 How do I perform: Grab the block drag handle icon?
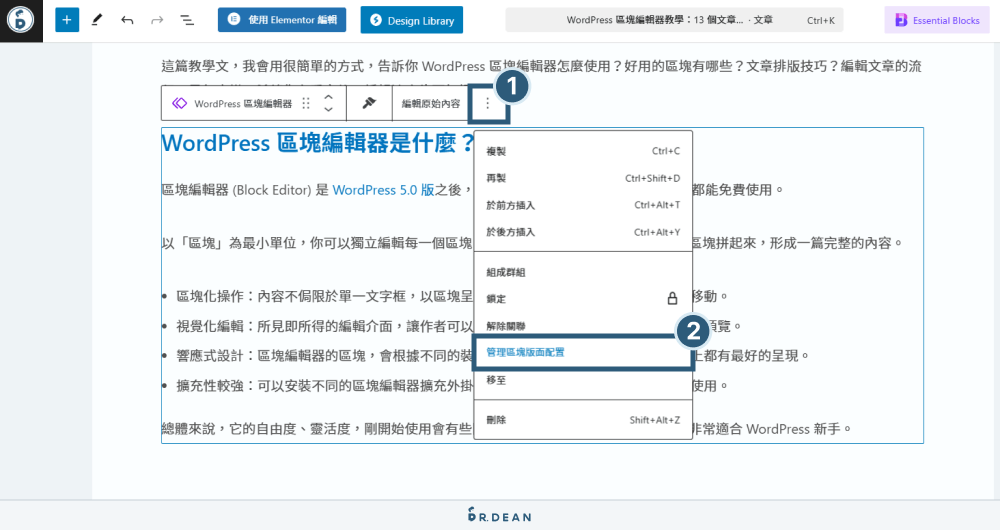click(306, 103)
